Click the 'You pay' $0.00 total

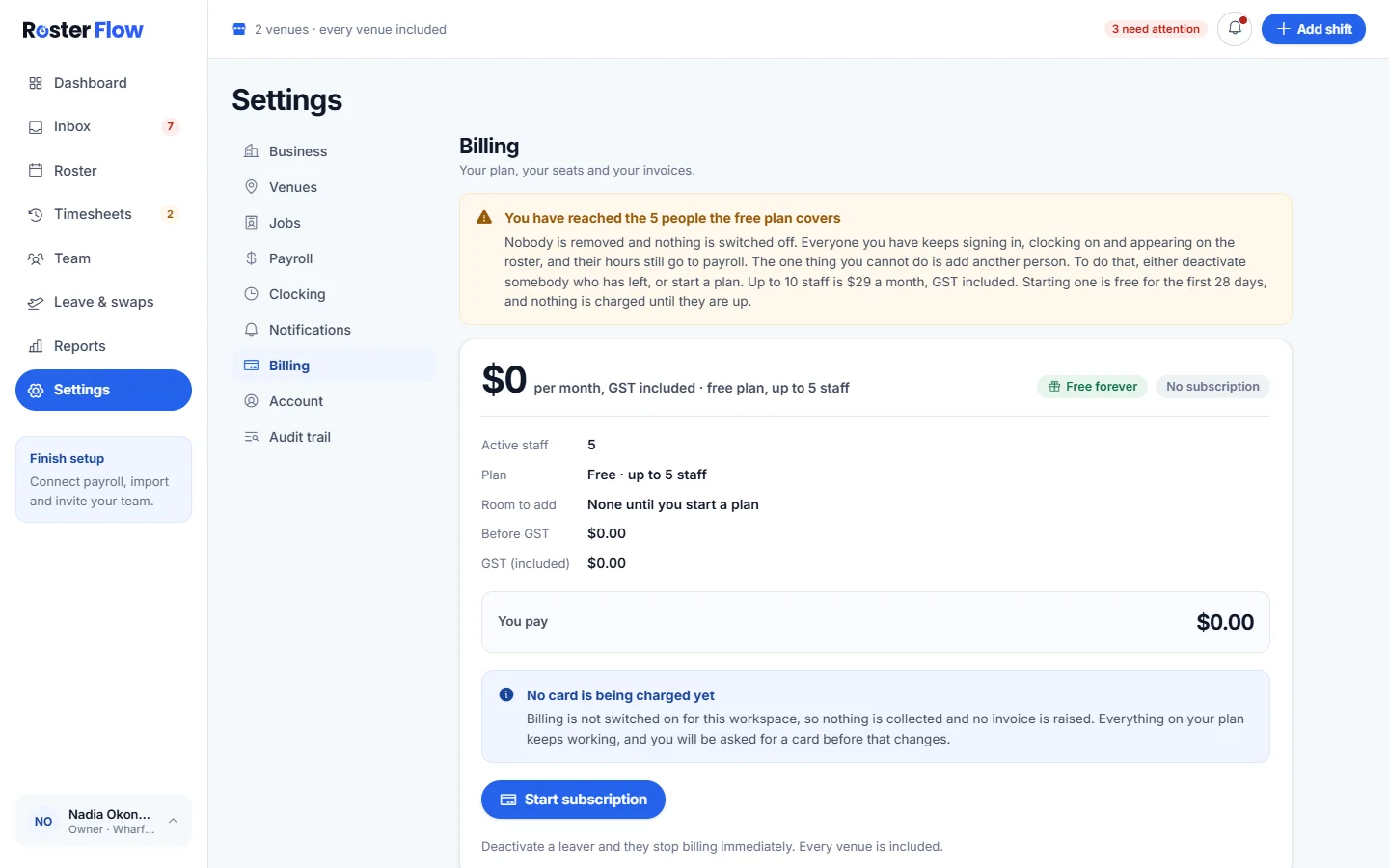(x=1225, y=622)
